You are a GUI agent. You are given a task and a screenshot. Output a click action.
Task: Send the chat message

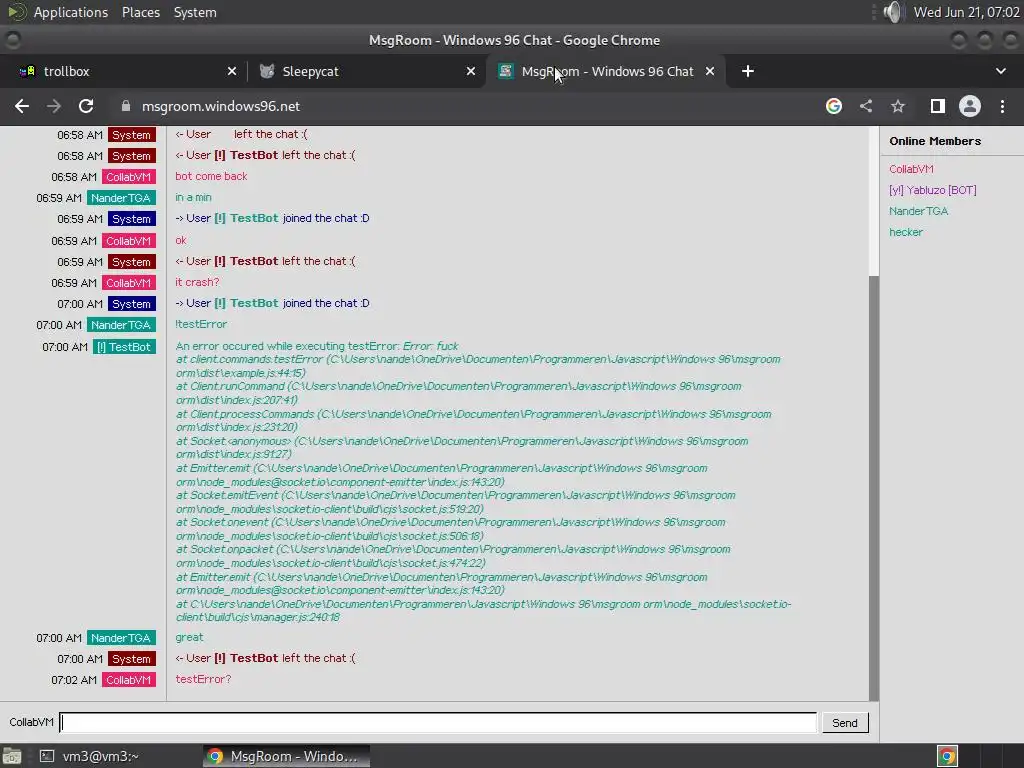[x=844, y=723]
